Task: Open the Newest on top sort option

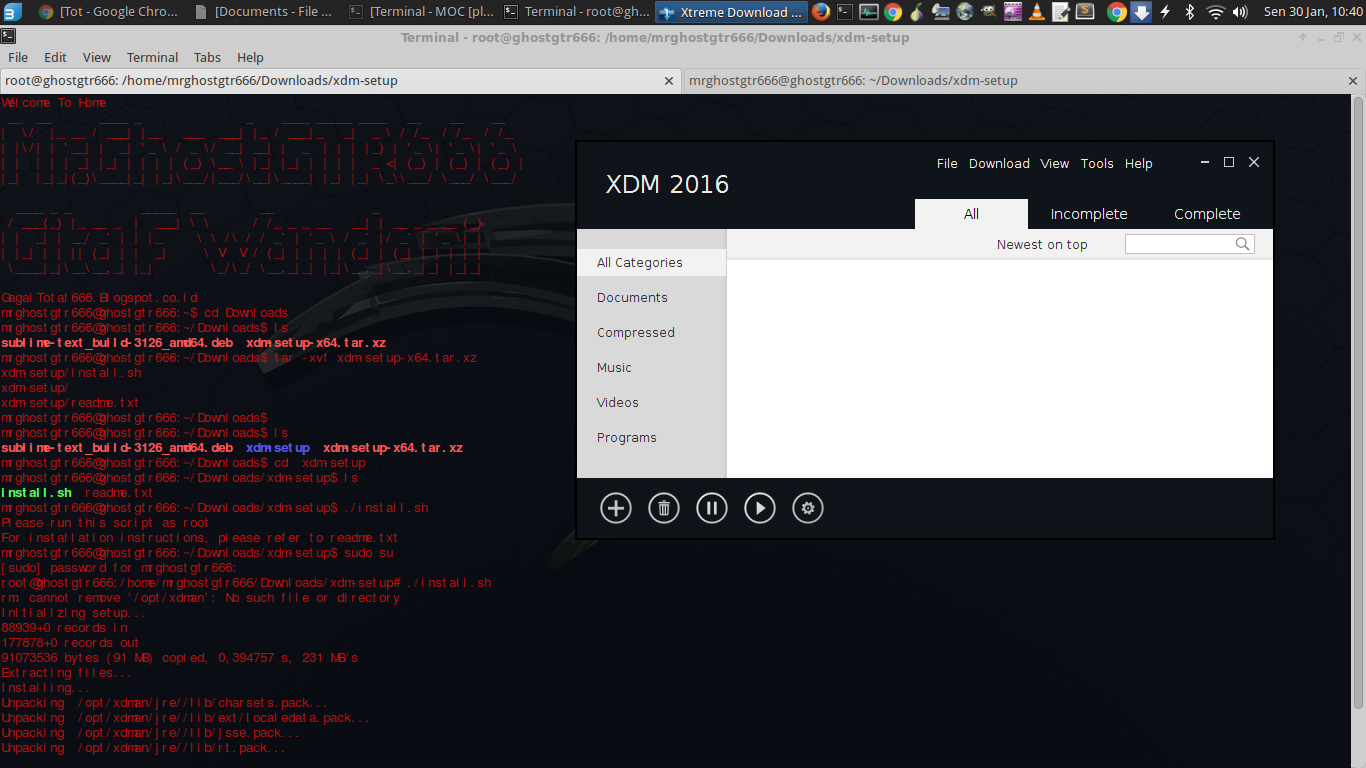Action: point(1042,244)
